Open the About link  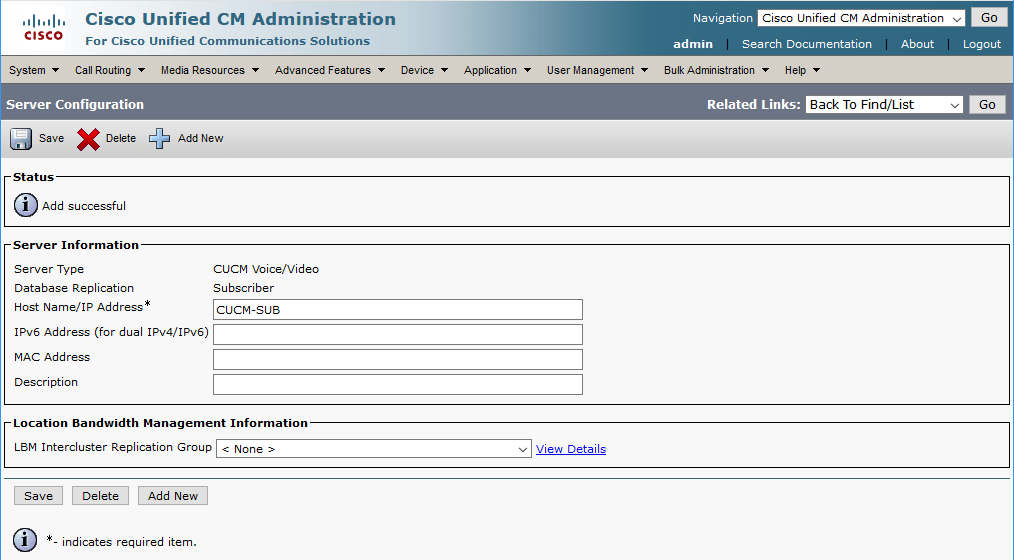917,44
